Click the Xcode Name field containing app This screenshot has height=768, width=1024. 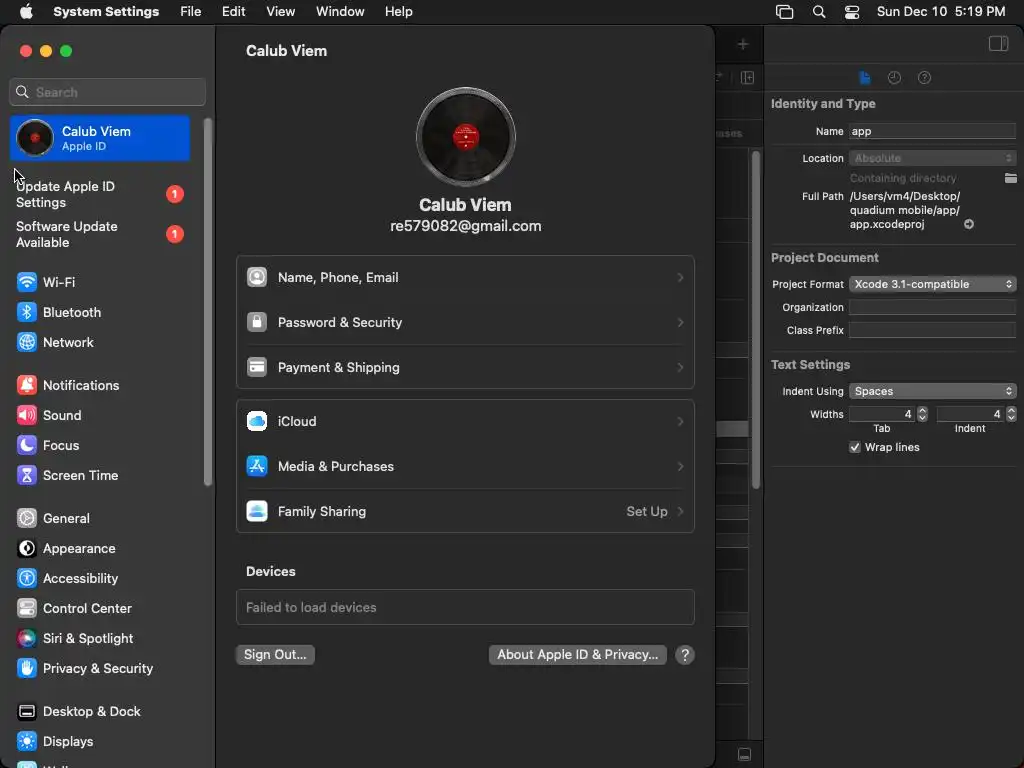(932, 131)
